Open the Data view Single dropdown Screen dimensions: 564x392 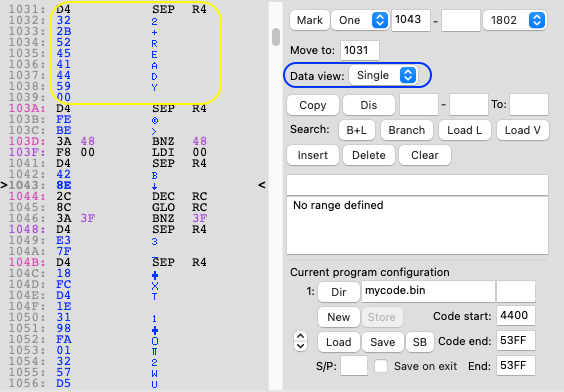pyautogui.click(x=383, y=75)
